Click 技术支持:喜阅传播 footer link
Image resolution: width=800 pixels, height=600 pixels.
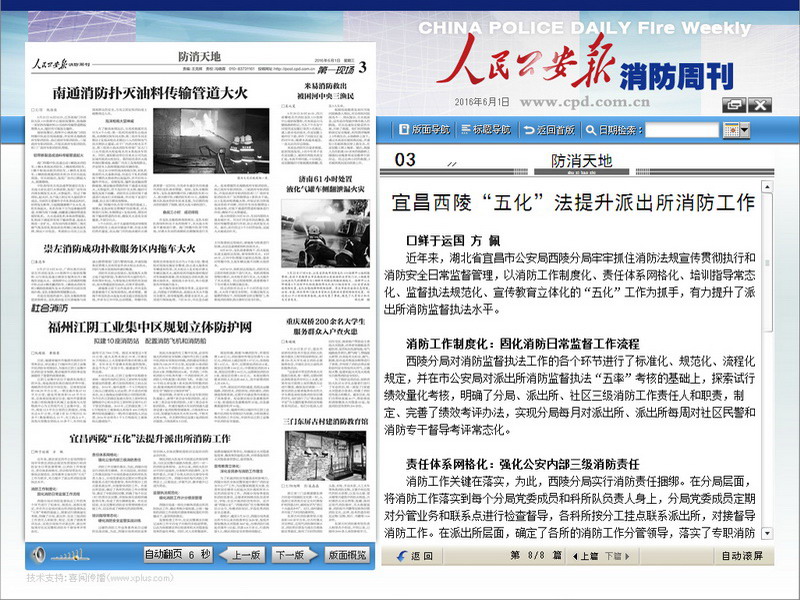point(100,578)
